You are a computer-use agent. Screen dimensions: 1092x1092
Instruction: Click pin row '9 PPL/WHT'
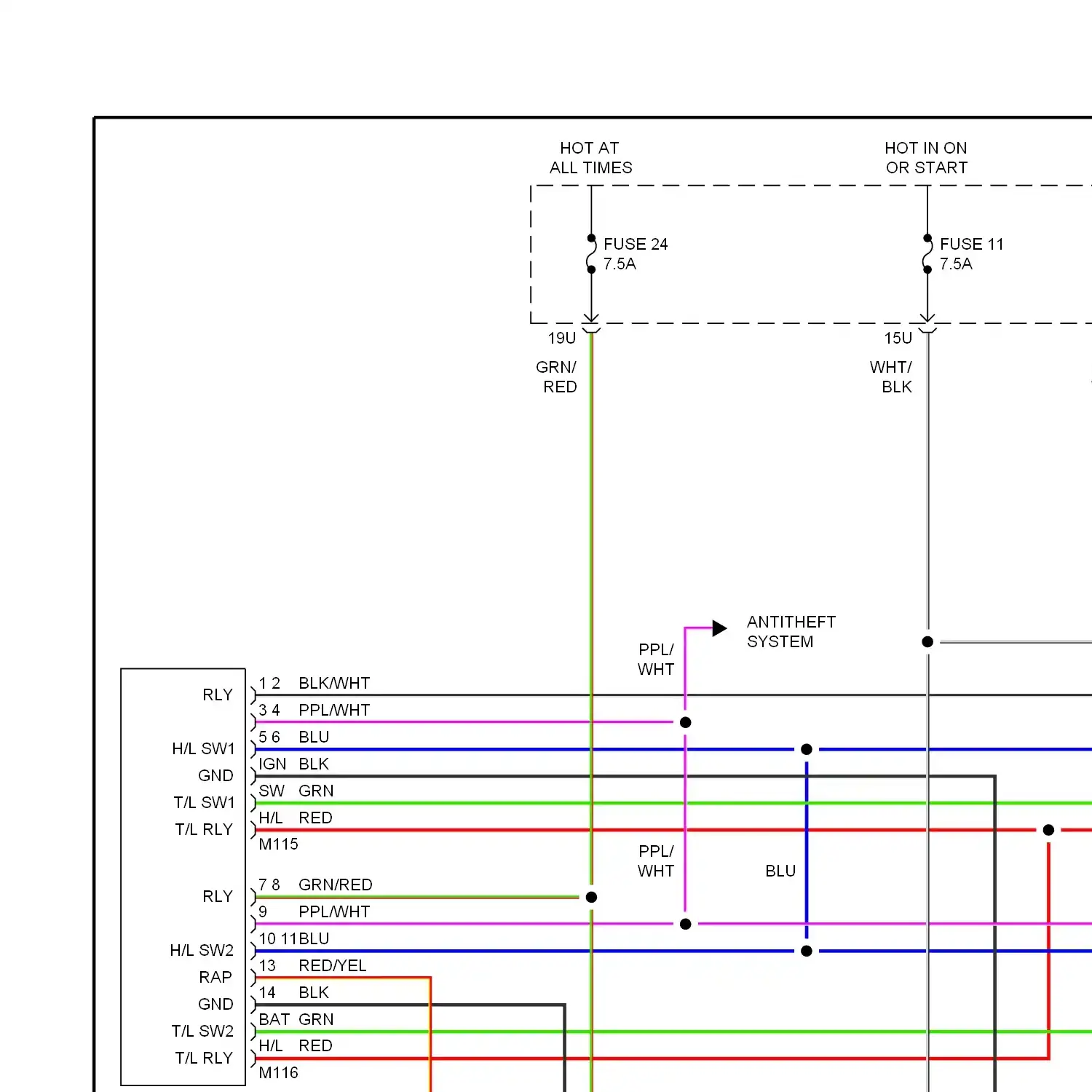[314, 912]
